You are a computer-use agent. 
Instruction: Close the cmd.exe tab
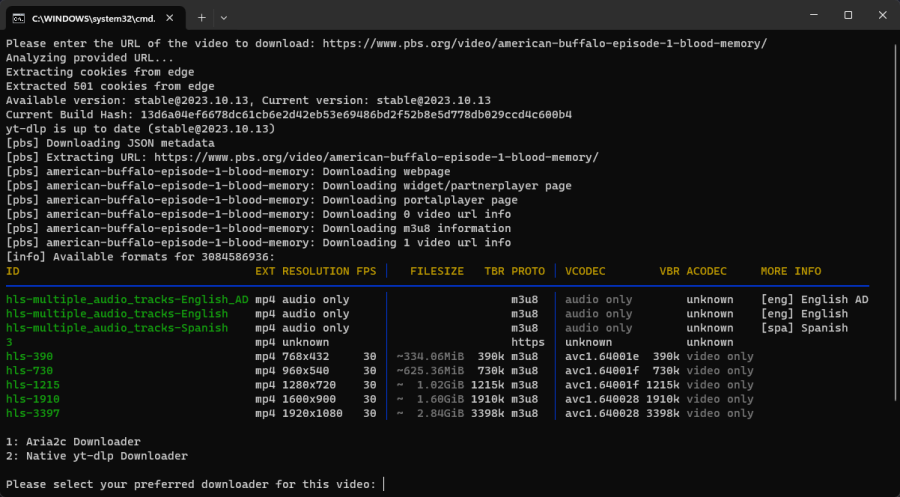tap(170, 18)
